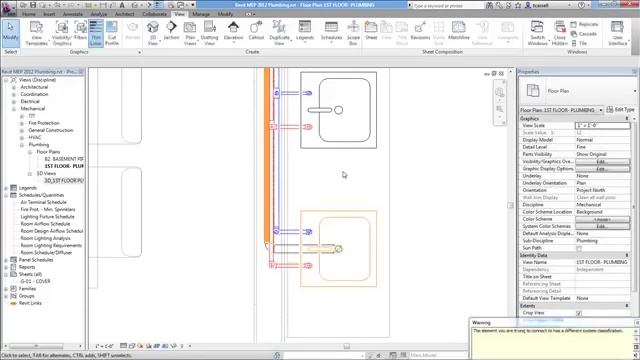The height and width of the screenshot is (360, 640).
Task: Select the Cut Profile tool
Action: [x=112, y=33]
